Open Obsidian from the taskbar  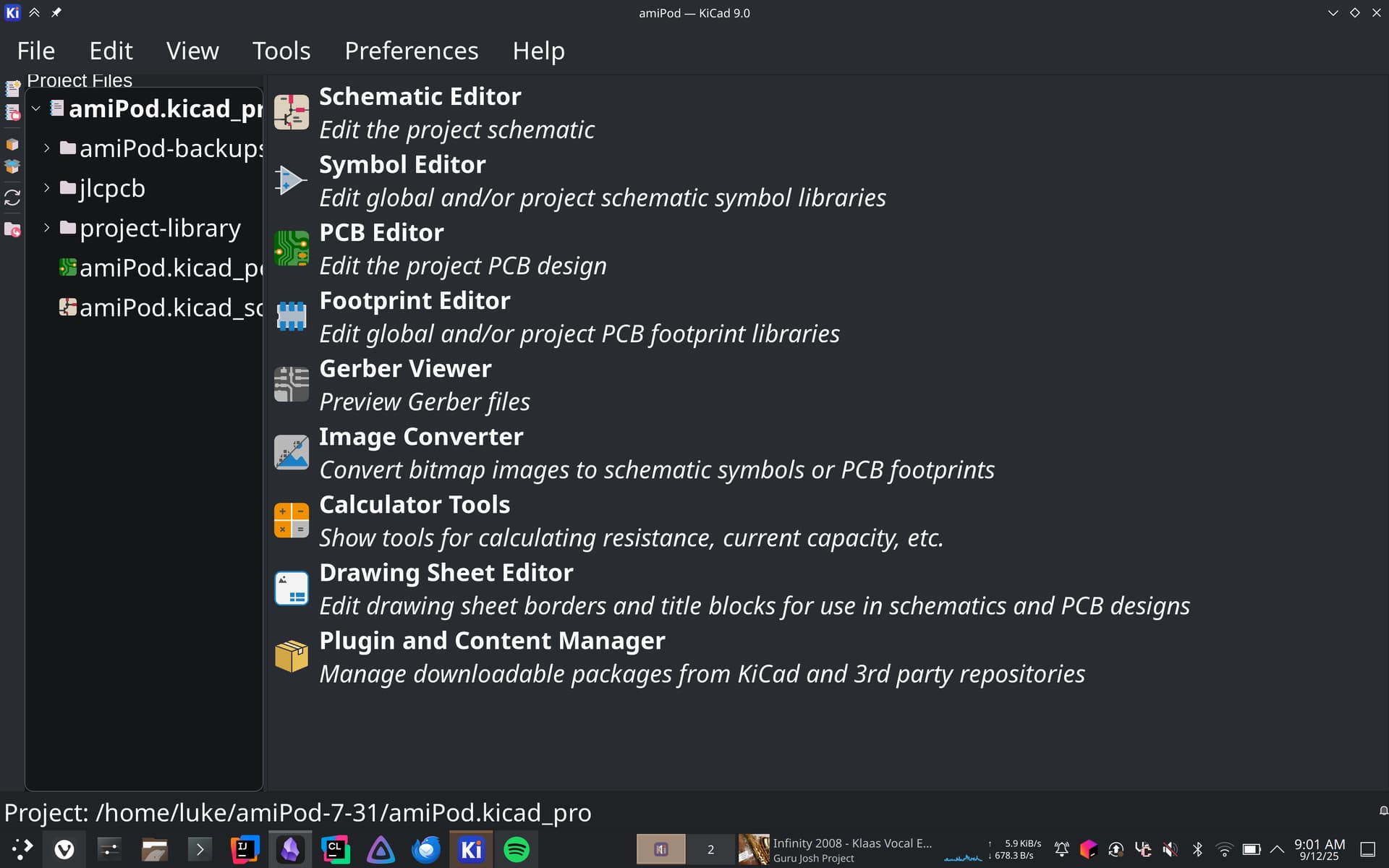(x=290, y=849)
